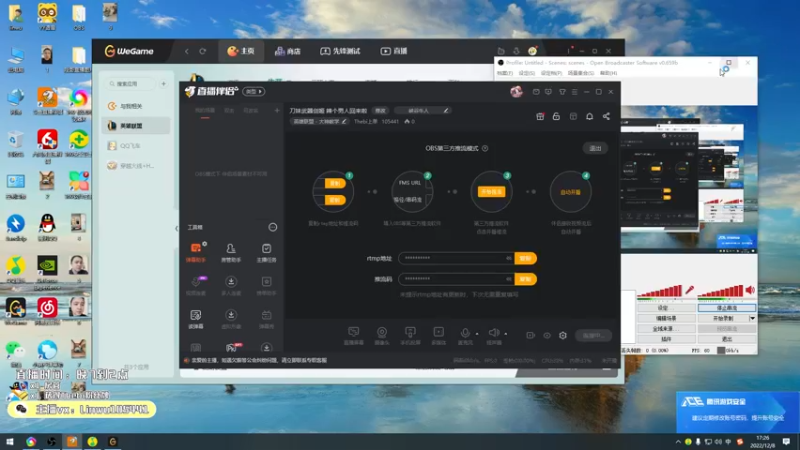This screenshot has width=800, height=450.
Task: Exit OBS mode with 退出 button
Action: pos(595,148)
